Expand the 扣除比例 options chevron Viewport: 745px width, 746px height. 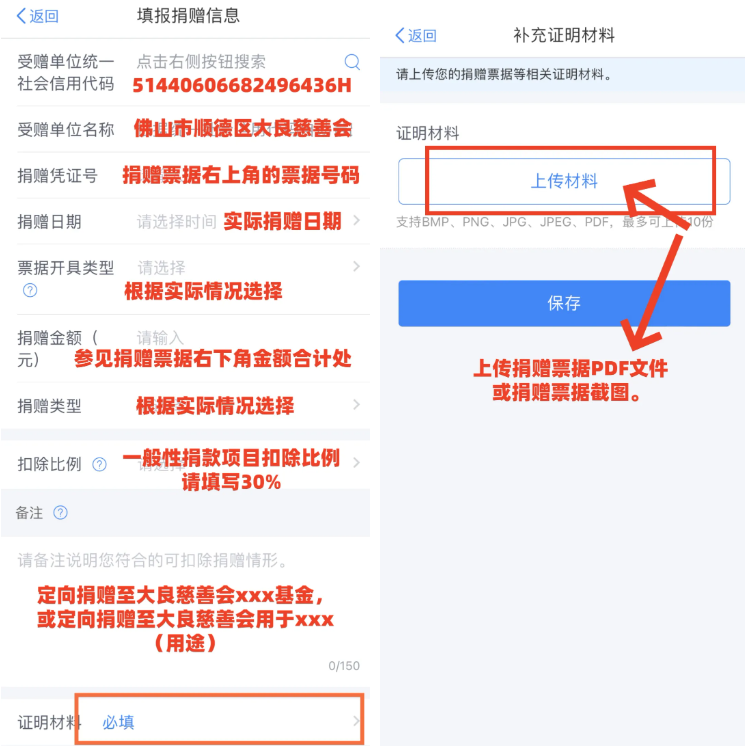pyautogui.click(x=356, y=462)
